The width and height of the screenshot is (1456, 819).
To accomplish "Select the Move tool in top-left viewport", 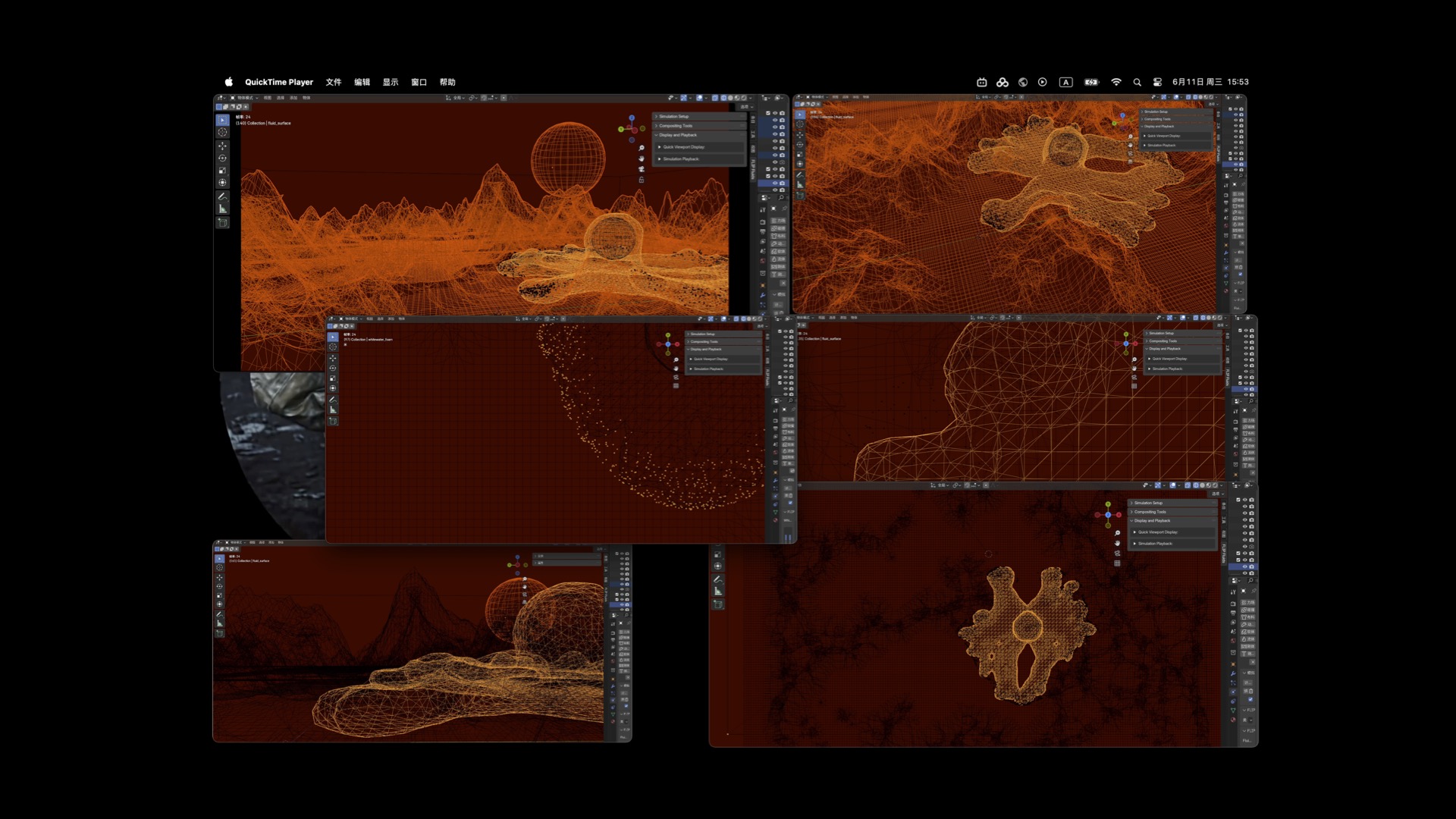I will (222, 146).
